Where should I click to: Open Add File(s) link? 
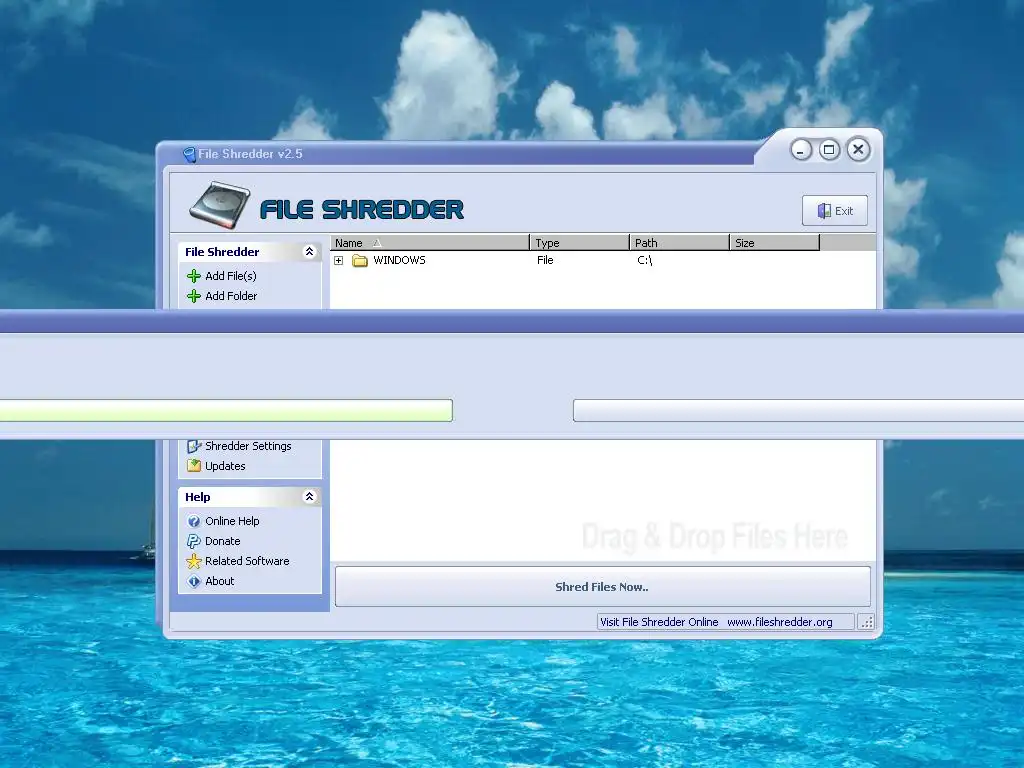(231, 276)
